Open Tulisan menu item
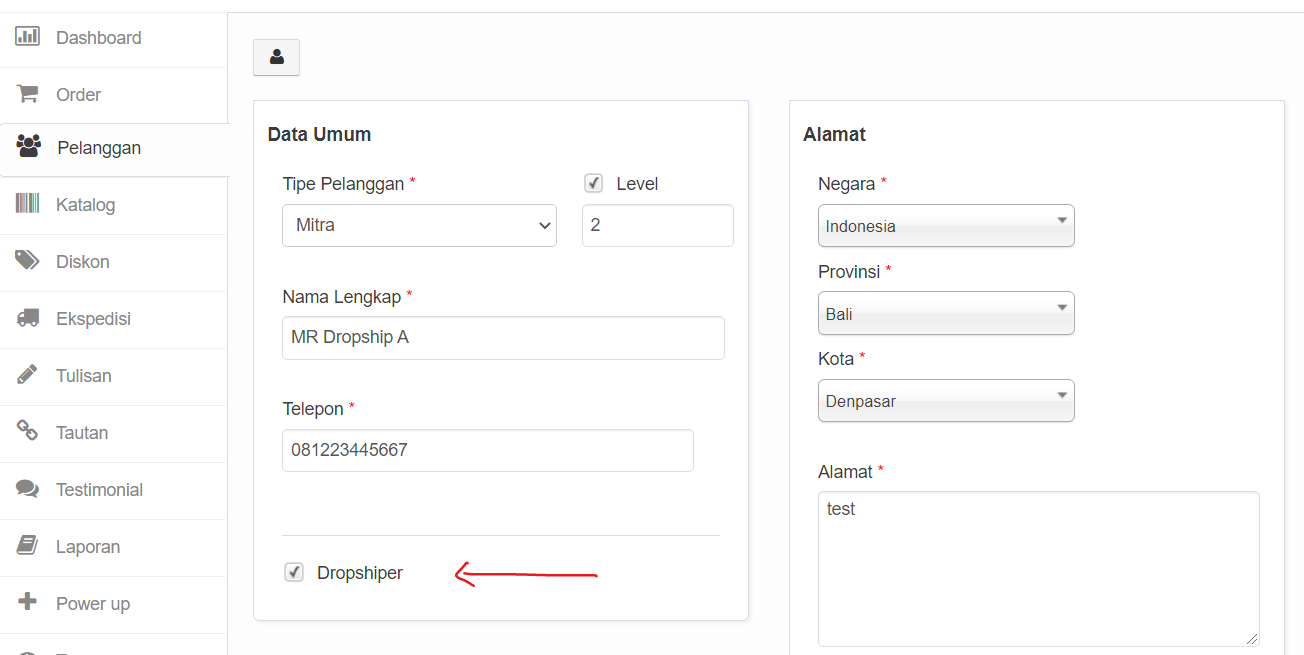This screenshot has height=655, width=1304. point(113,376)
